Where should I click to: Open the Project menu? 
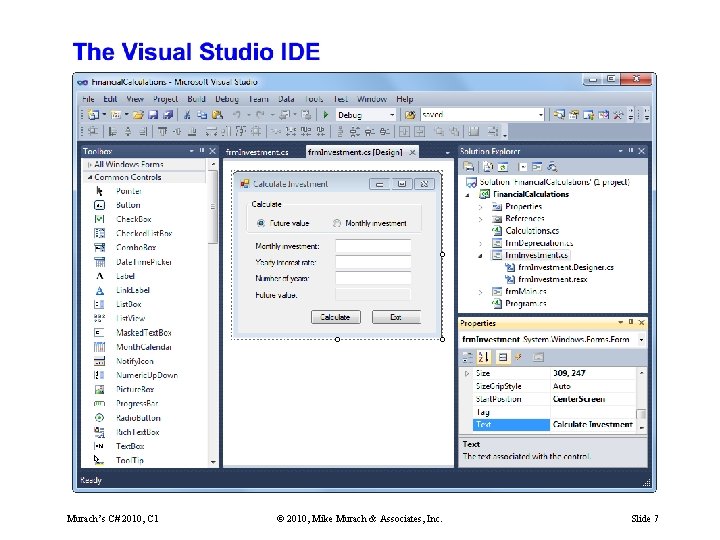click(x=165, y=99)
